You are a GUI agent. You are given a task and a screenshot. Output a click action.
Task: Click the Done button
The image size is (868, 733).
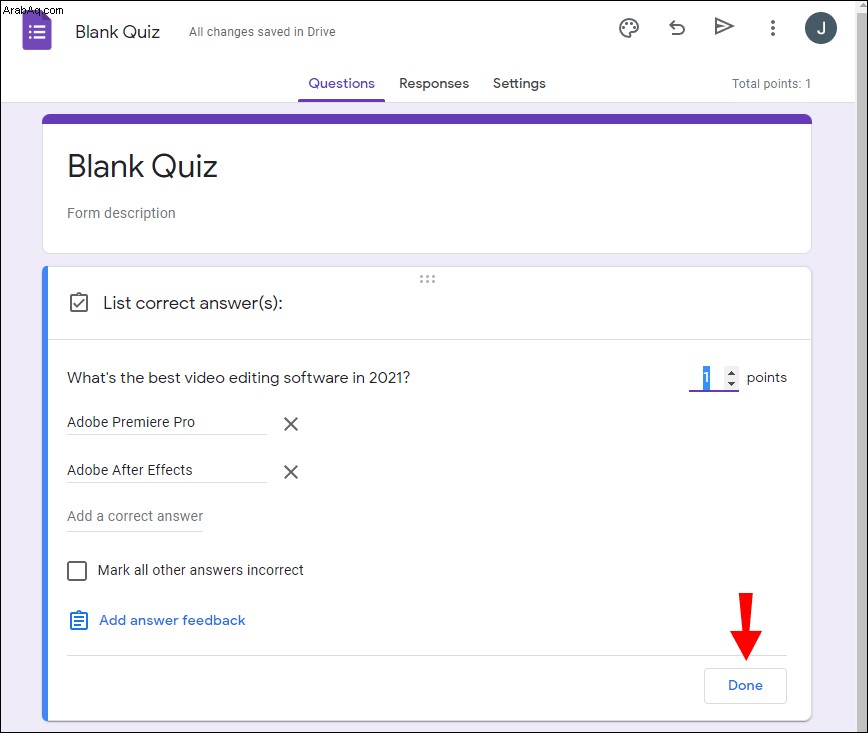745,685
